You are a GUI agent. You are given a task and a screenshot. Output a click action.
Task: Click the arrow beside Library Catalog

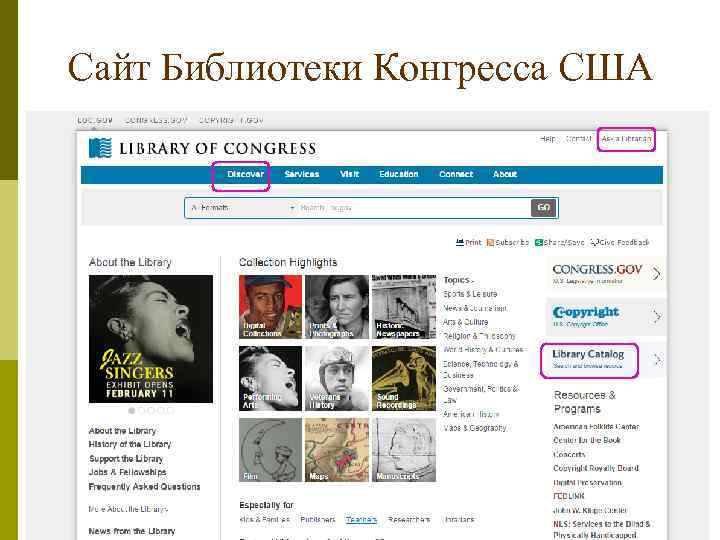[658, 360]
